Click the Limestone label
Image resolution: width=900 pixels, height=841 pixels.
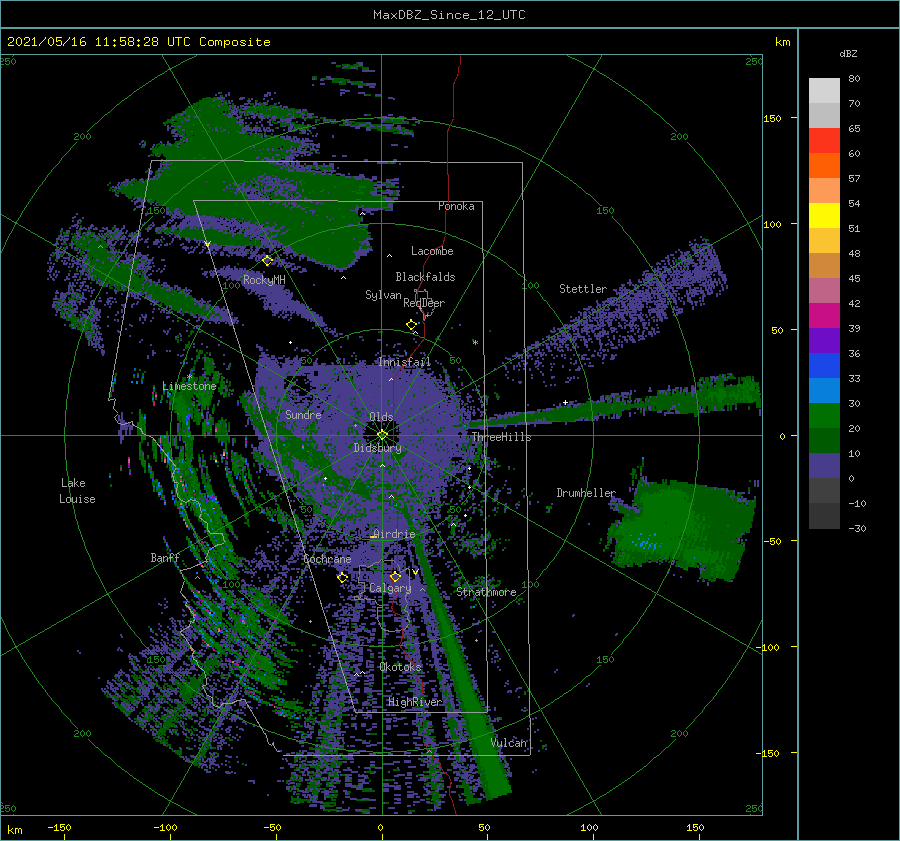[x=189, y=386]
